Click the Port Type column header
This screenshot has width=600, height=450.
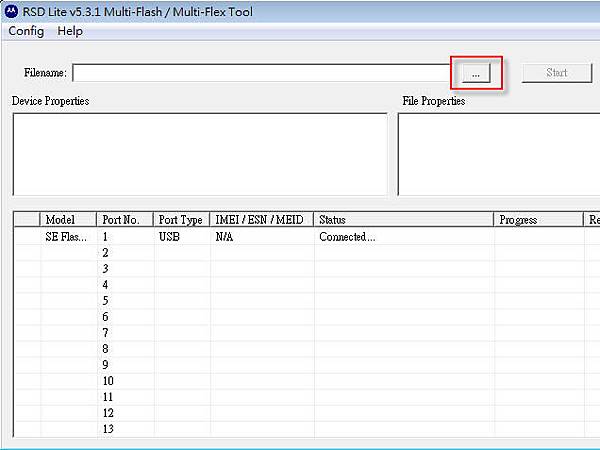(x=181, y=220)
